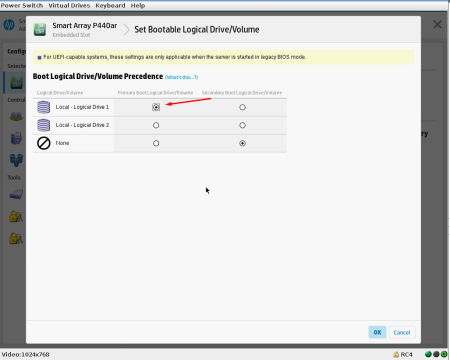
Task: Click the 'Boot Logical Drive/Volume Precedence' heading
Action: click(x=98, y=76)
